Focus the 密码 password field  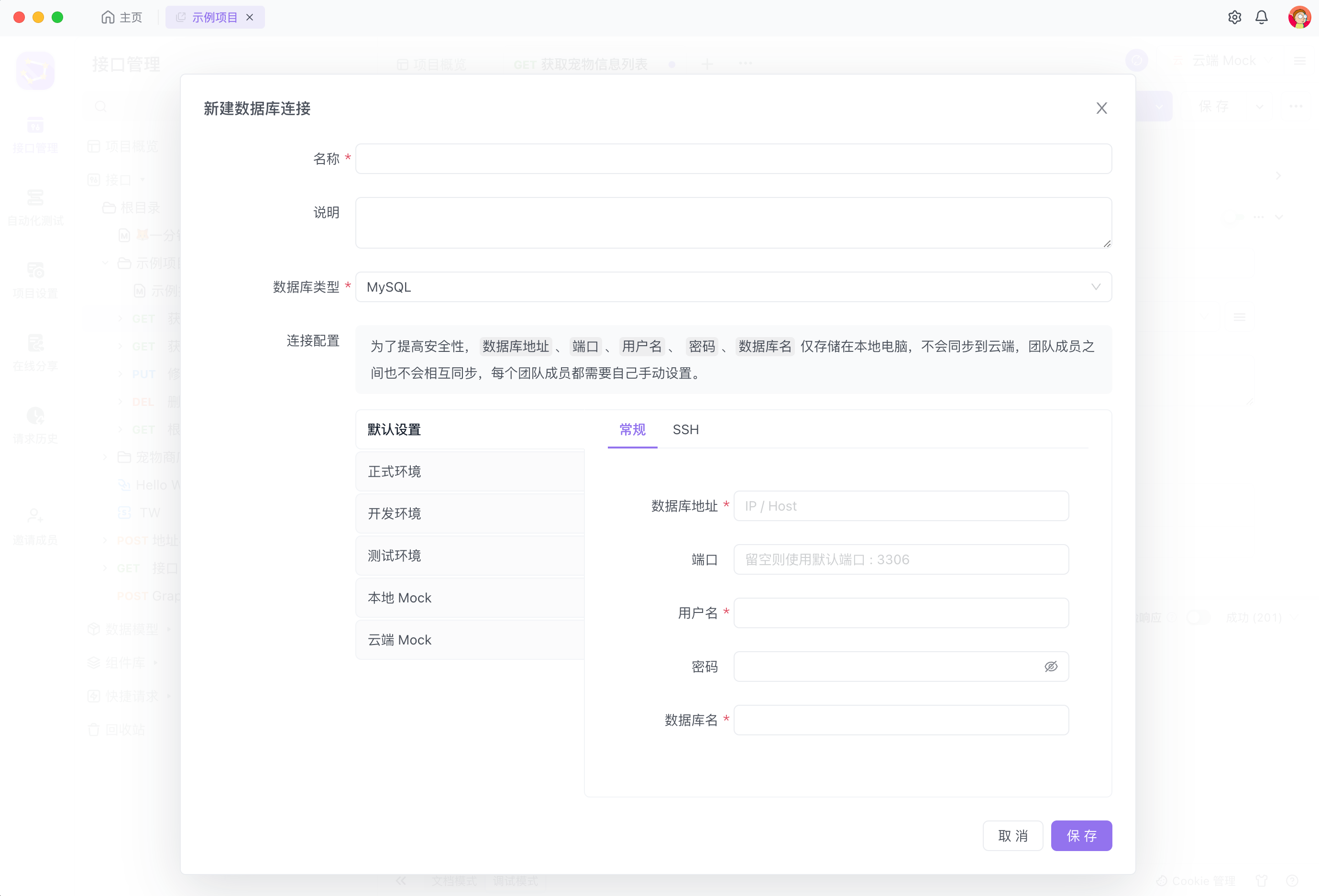coord(901,667)
